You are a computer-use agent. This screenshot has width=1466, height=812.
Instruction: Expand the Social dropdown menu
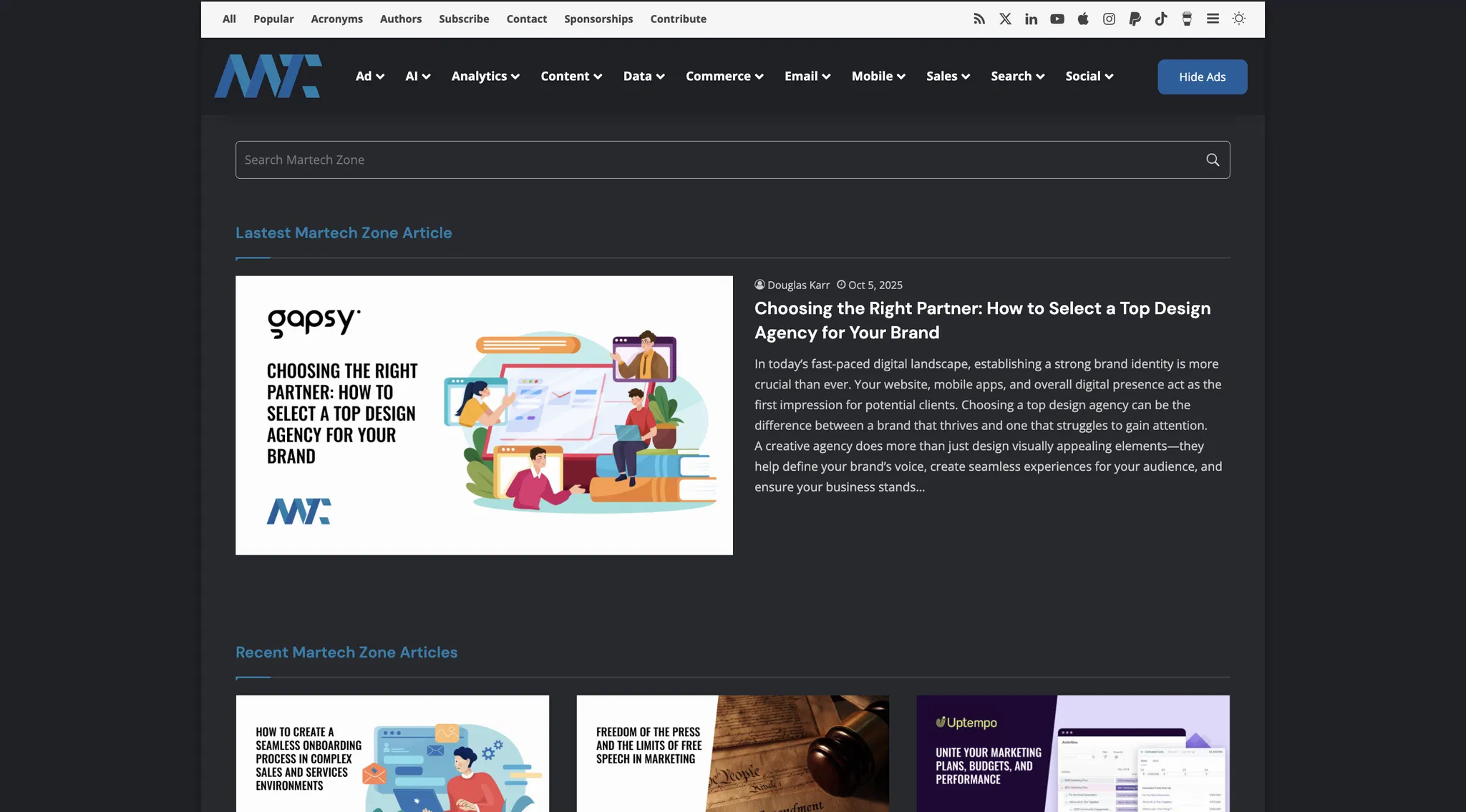(1089, 77)
